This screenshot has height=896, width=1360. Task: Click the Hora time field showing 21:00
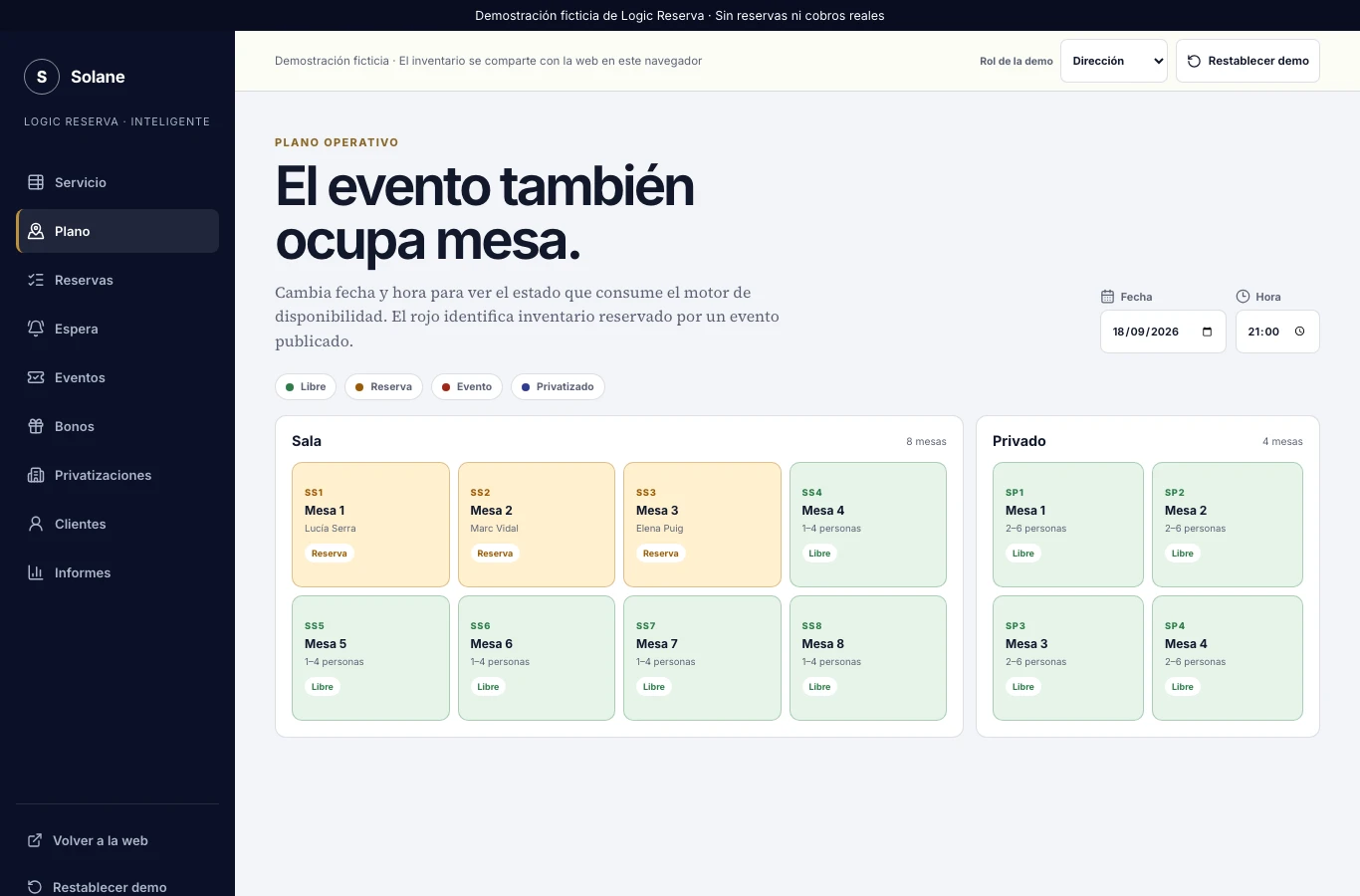1277,332
